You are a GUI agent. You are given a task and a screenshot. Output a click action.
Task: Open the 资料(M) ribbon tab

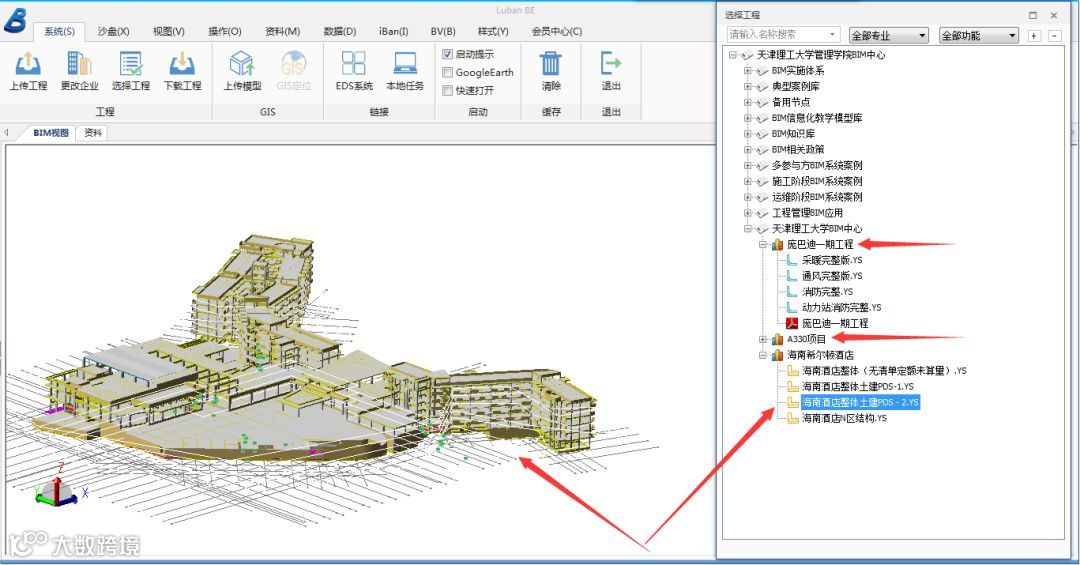coord(282,32)
